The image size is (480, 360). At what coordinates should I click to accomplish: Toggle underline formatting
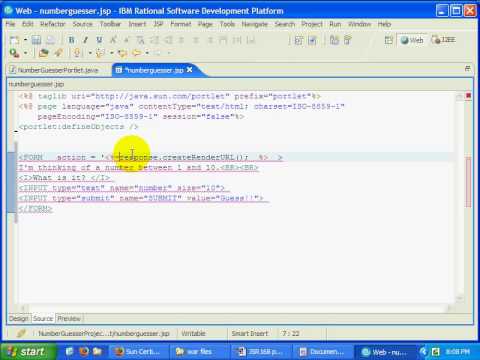tap(99, 40)
